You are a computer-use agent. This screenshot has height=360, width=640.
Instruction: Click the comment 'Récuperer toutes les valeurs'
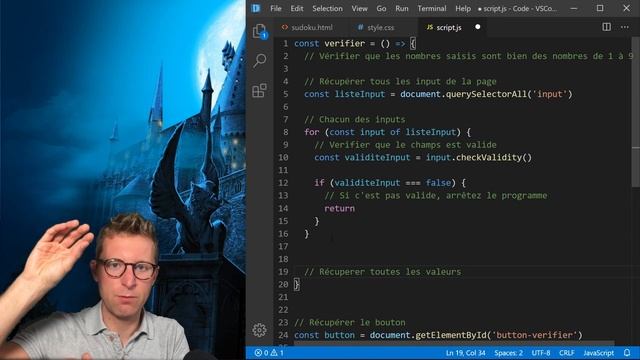pos(390,271)
